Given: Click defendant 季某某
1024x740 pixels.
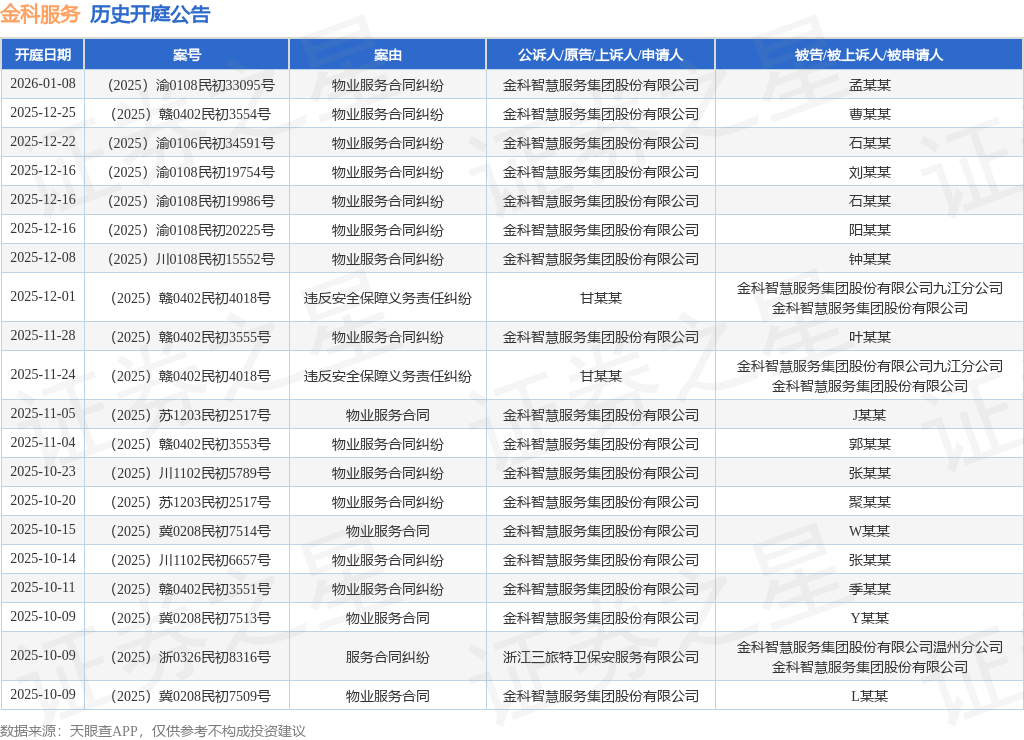Looking at the screenshot, I should point(869,589).
